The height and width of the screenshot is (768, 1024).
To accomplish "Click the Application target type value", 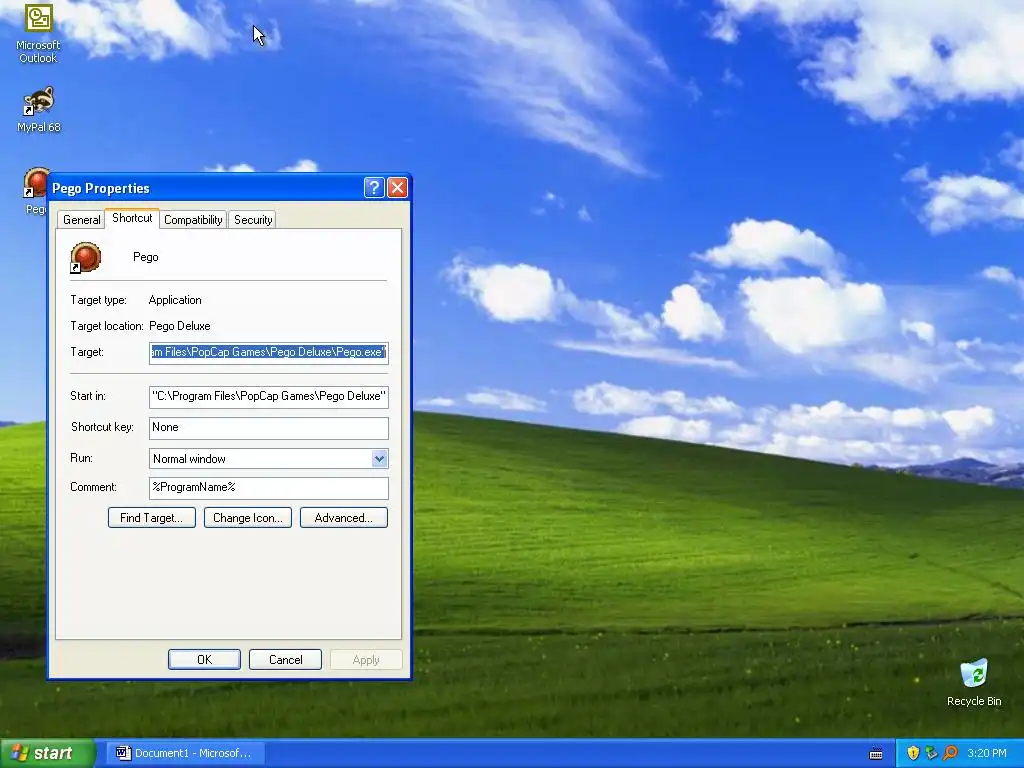I will click(175, 300).
